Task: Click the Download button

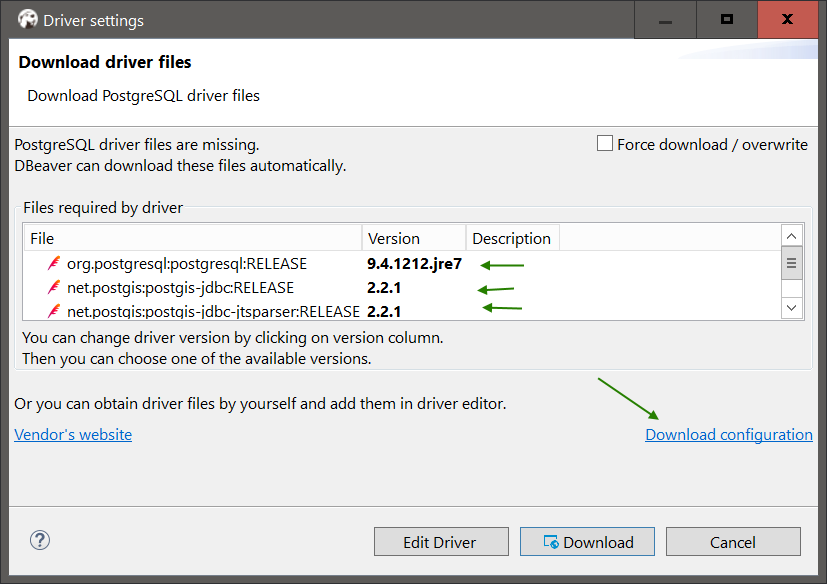Action: coord(587,542)
